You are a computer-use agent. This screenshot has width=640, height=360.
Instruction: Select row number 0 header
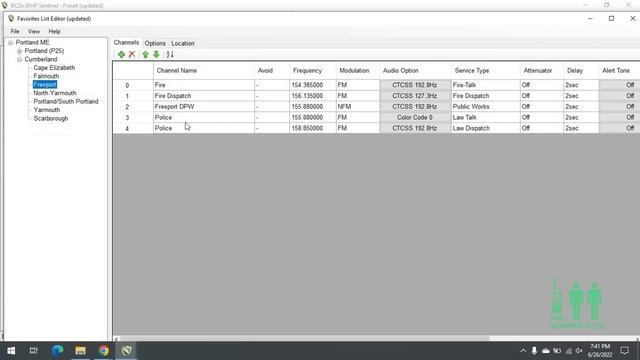[x=133, y=85]
